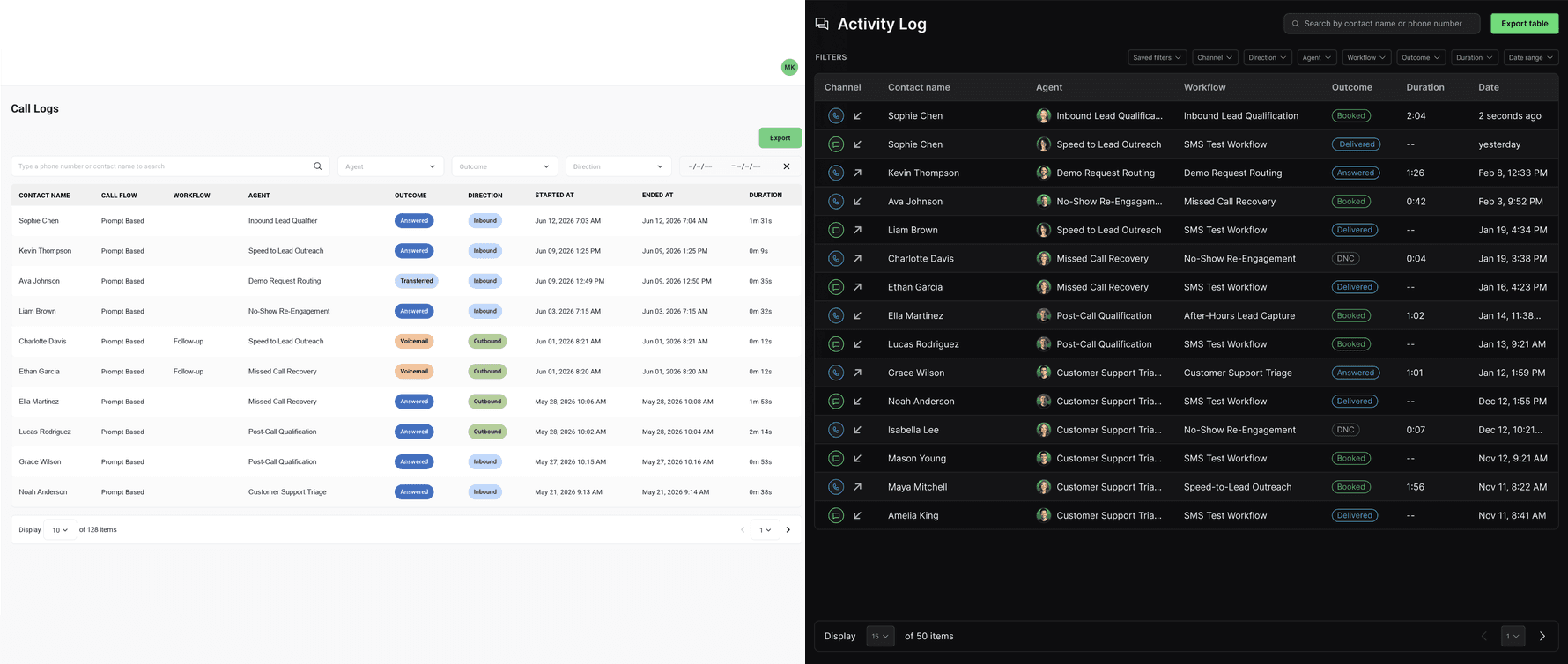Click the SMS channel icon in the Noah Anderson Activity Log row
This screenshot has width=1568, height=664.
tap(836, 402)
